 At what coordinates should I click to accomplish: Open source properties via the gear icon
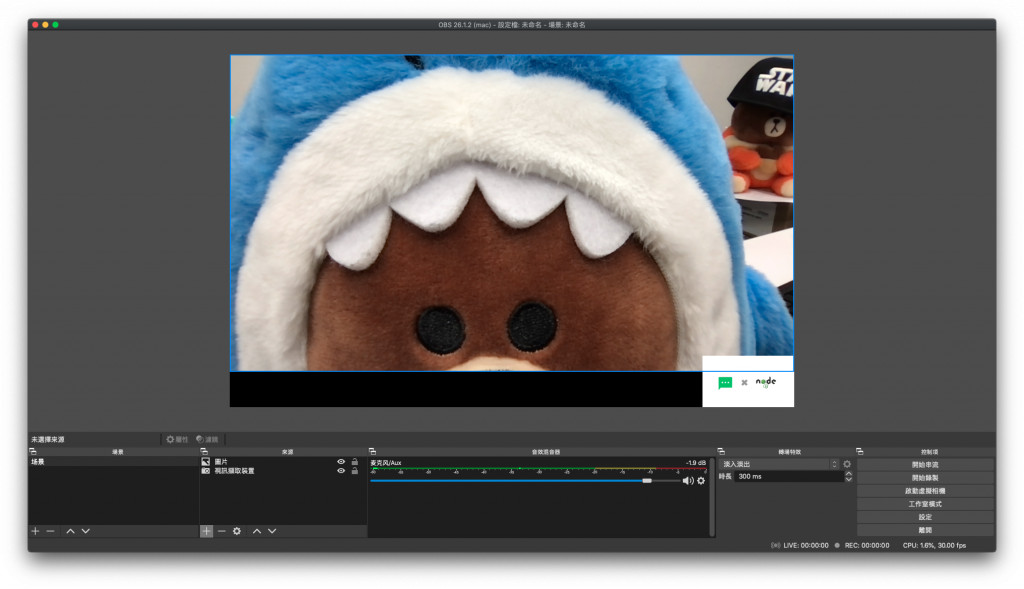tap(237, 531)
